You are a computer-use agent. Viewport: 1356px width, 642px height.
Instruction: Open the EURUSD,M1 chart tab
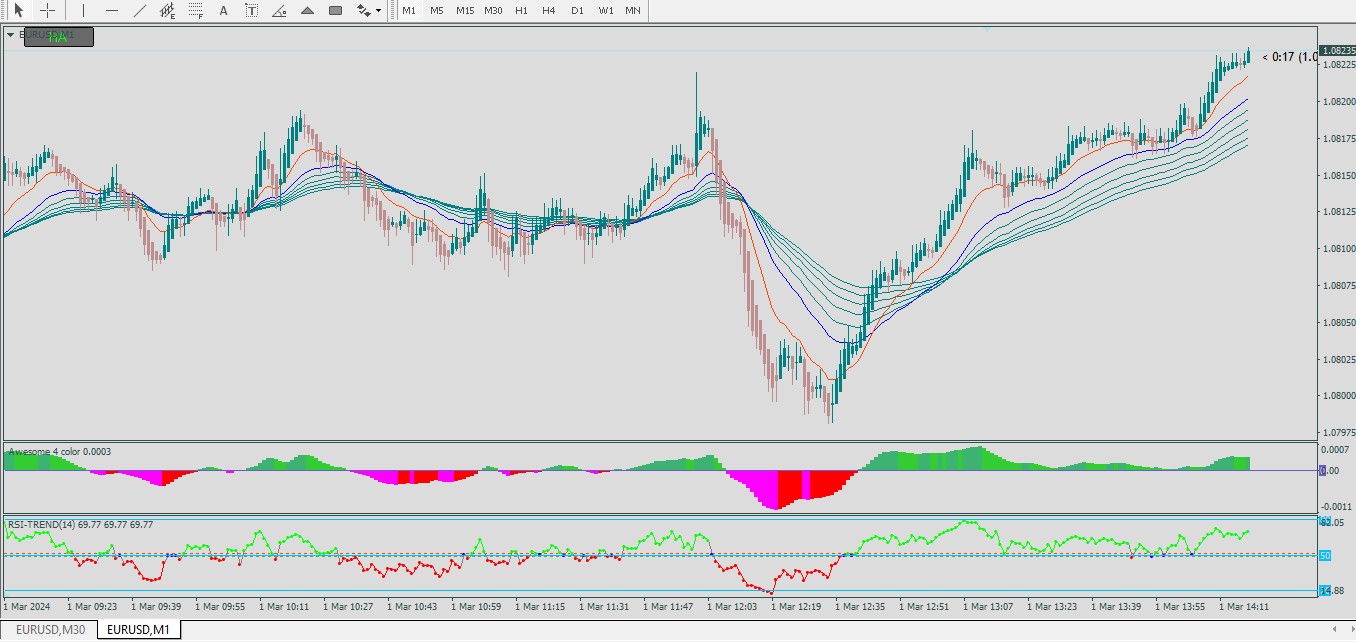139,629
